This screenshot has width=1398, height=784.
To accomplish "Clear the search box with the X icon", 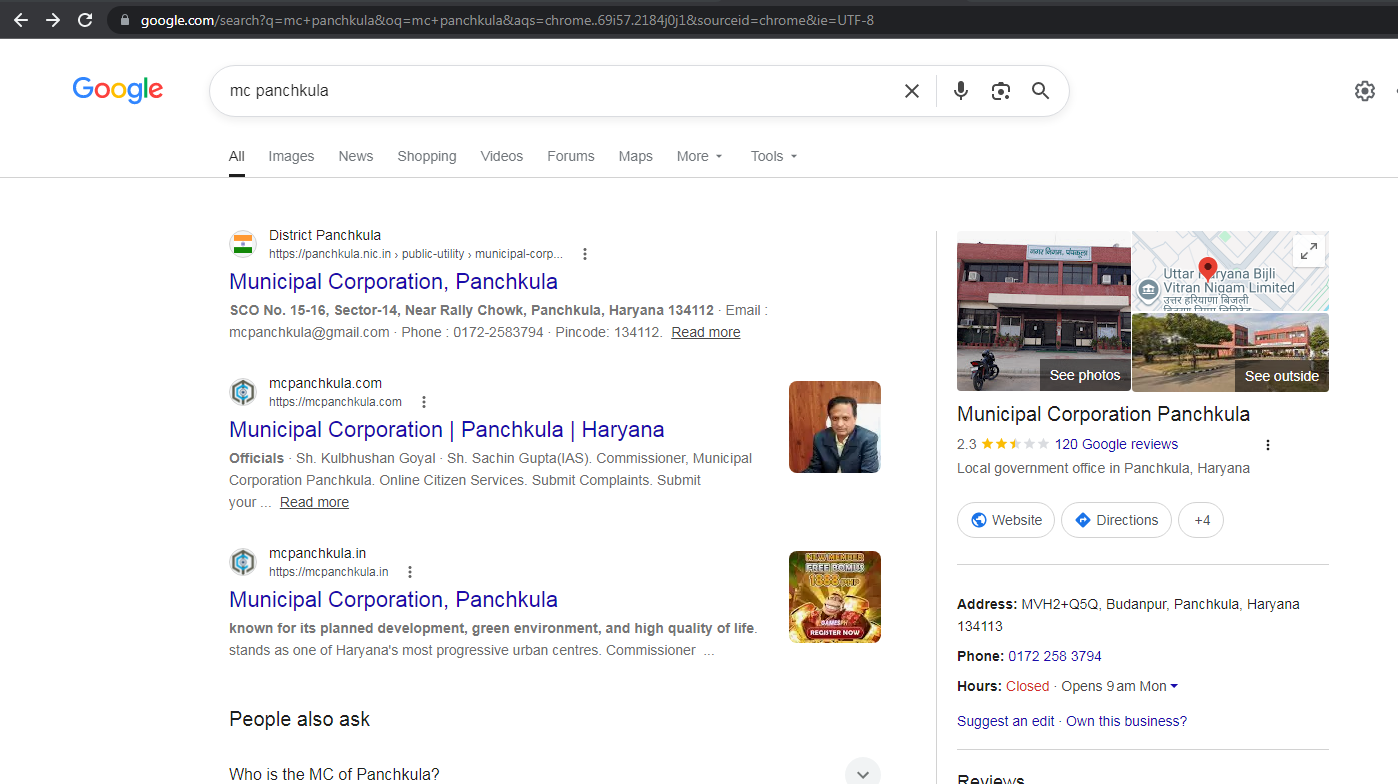I will point(912,91).
